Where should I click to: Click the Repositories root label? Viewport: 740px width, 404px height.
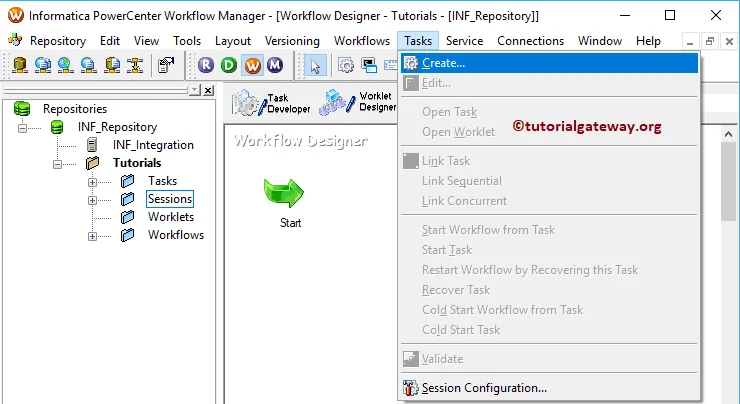click(x=75, y=109)
